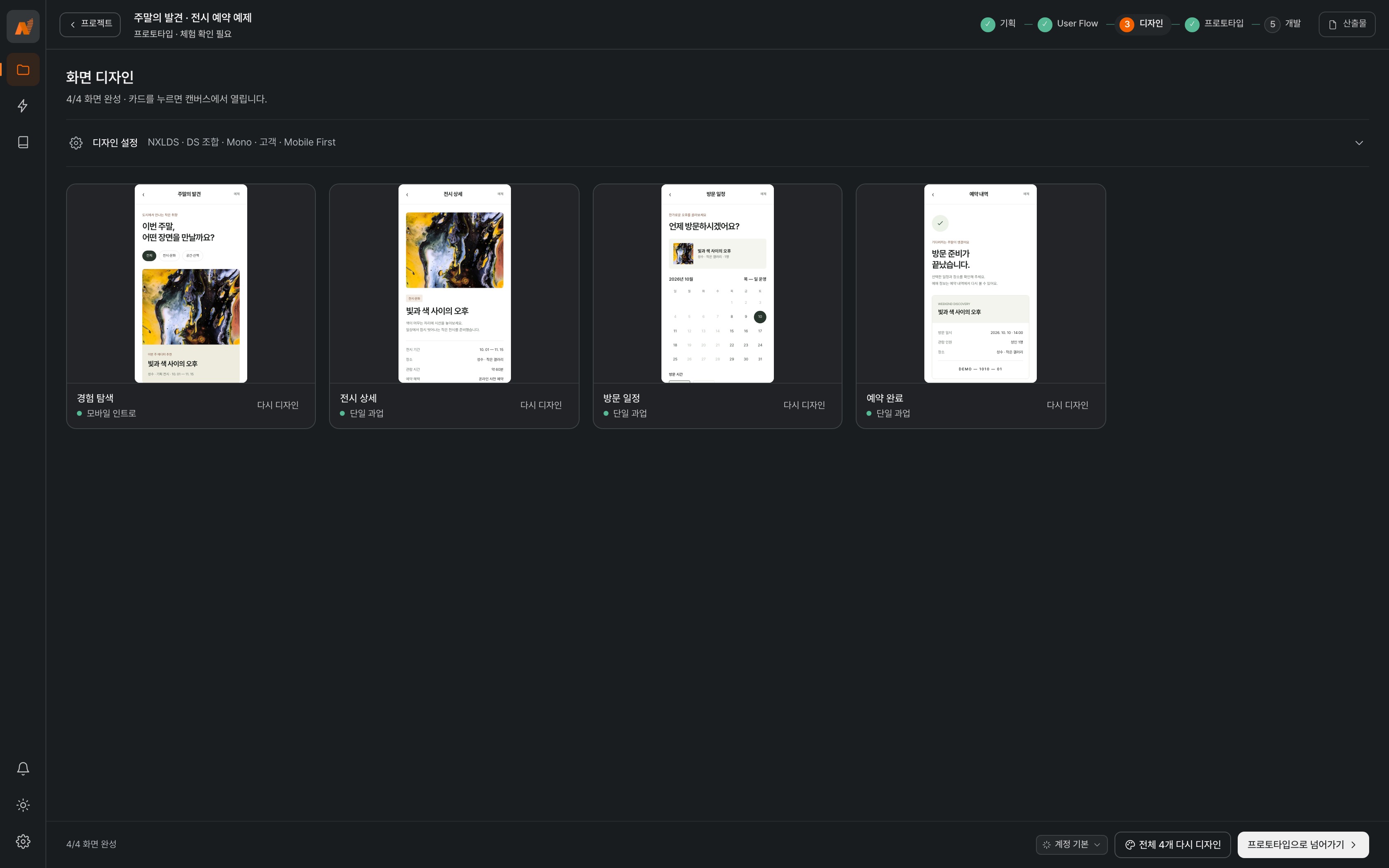The height and width of the screenshot is (868, 1389).
Task: Click 단일 과업 under 전시 상세
Action: pos(367,413)
